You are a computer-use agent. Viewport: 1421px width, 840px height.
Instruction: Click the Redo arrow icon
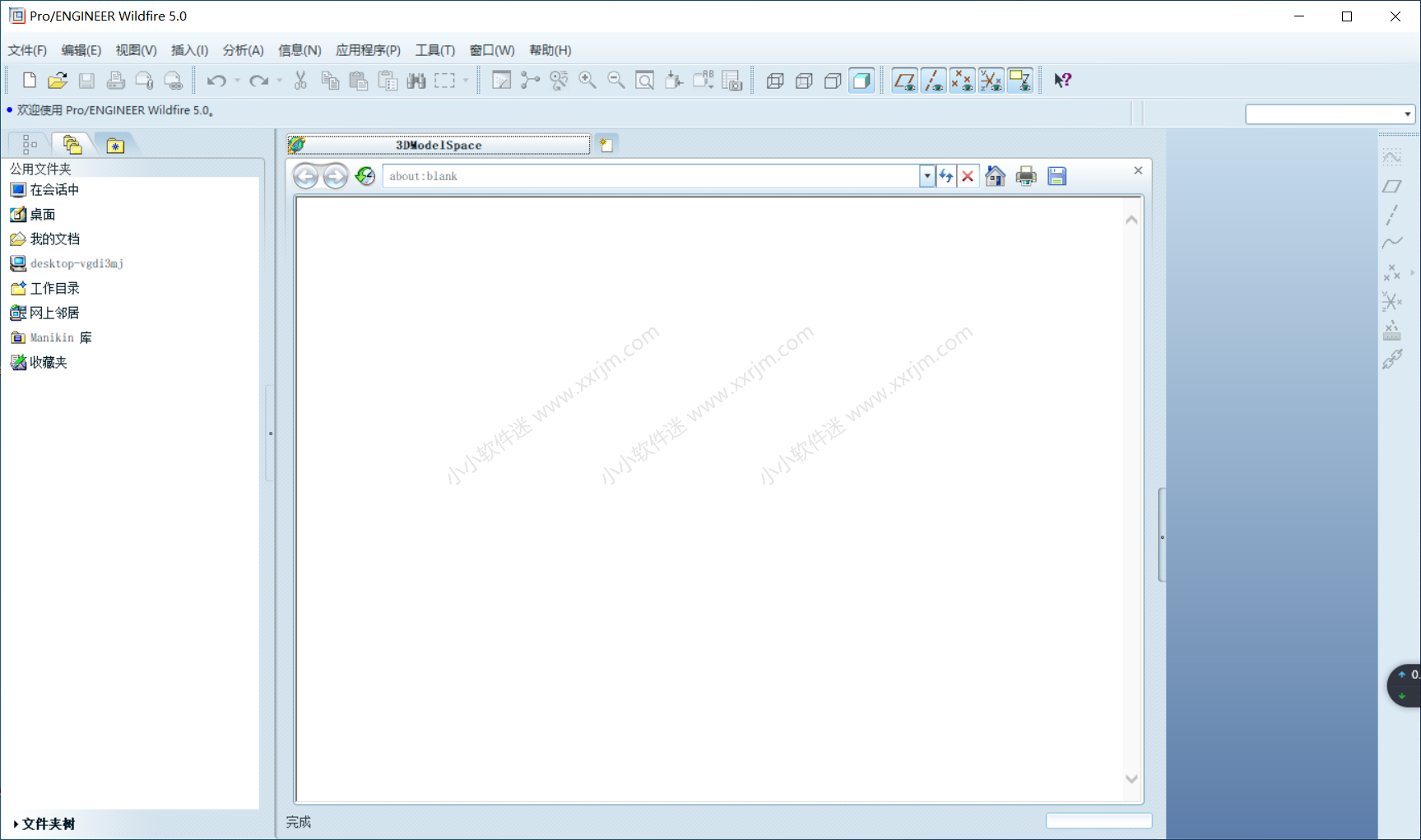[258, 80]
